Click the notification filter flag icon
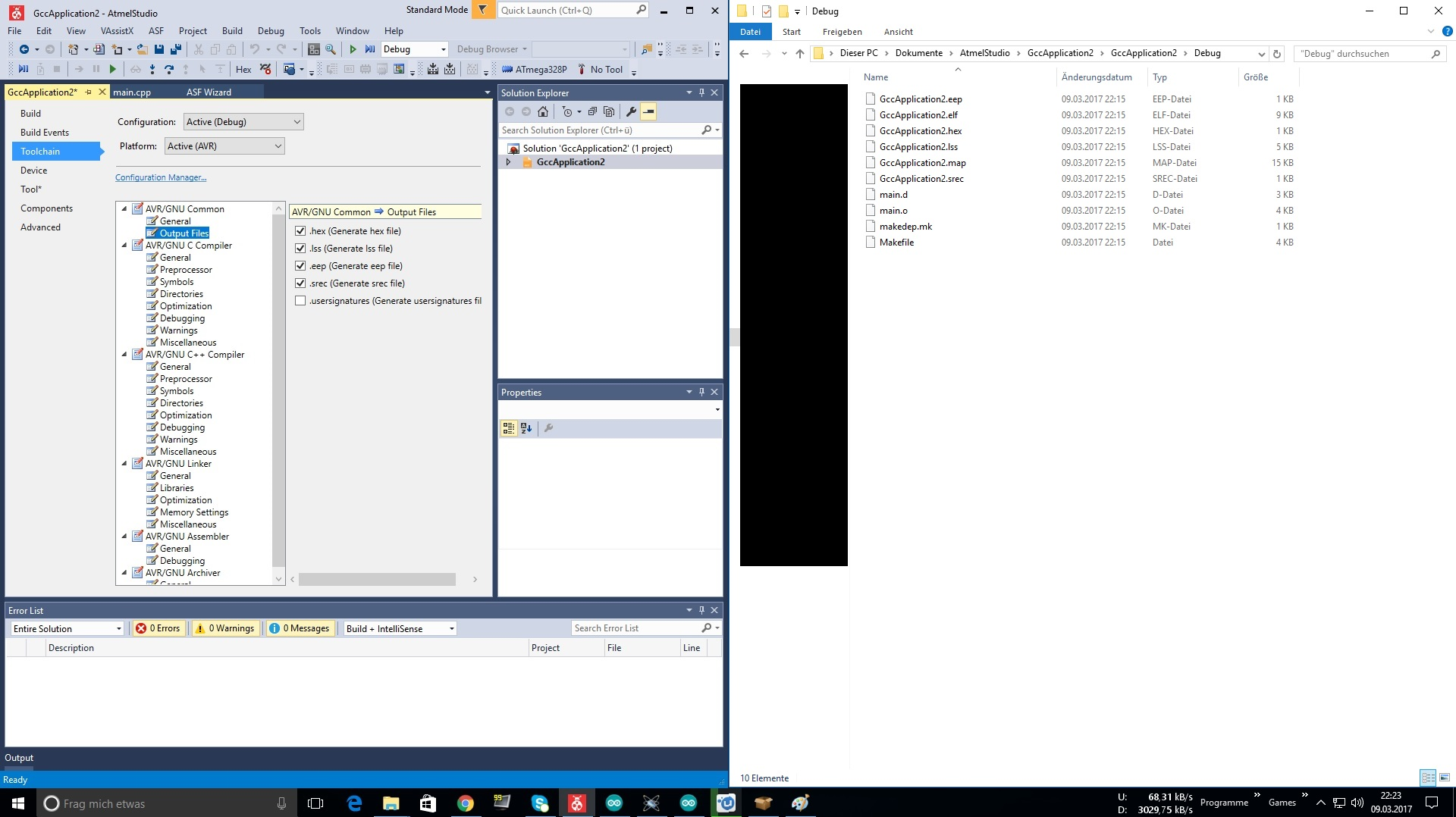This screenshot has height=817, width=1456. tap(482, 10)
